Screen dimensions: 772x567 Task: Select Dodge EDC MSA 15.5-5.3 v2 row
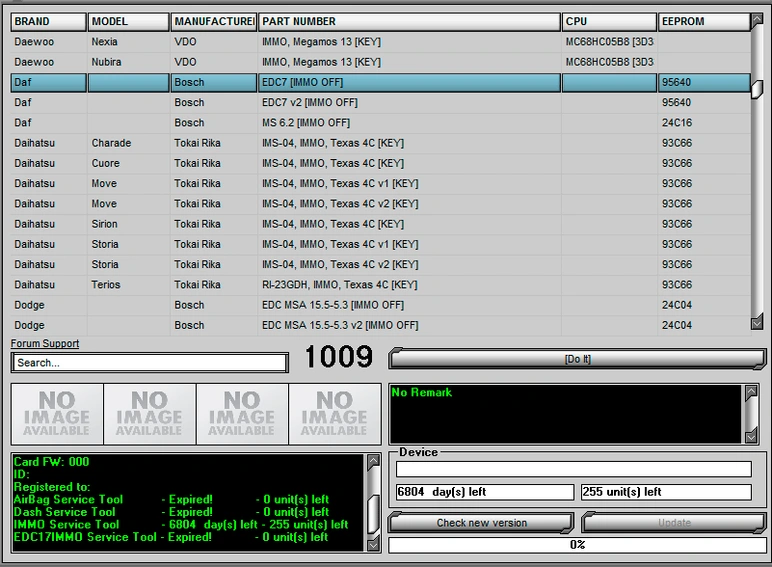click(381, 325)
